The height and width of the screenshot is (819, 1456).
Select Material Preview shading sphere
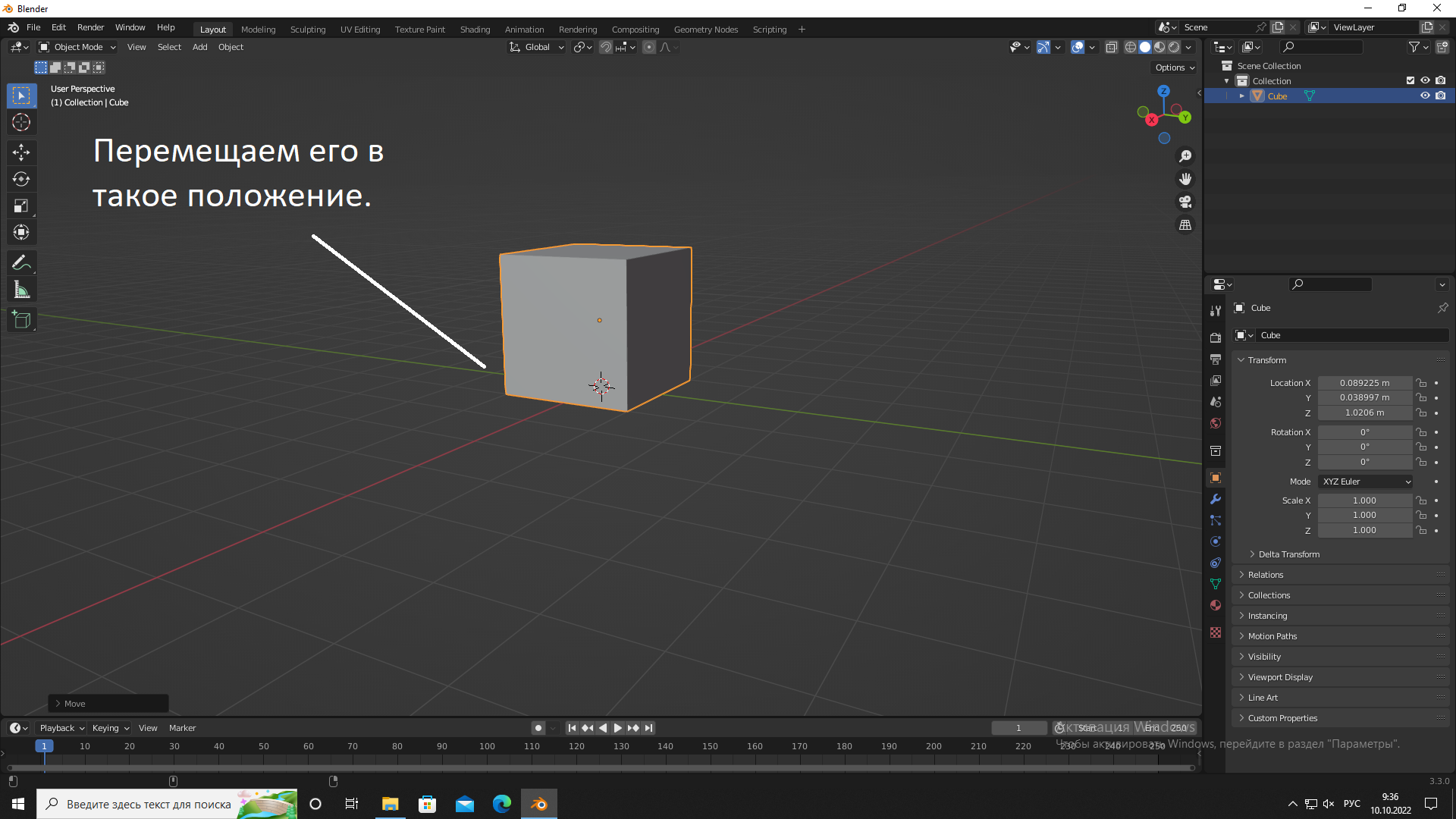(1159, 47)
